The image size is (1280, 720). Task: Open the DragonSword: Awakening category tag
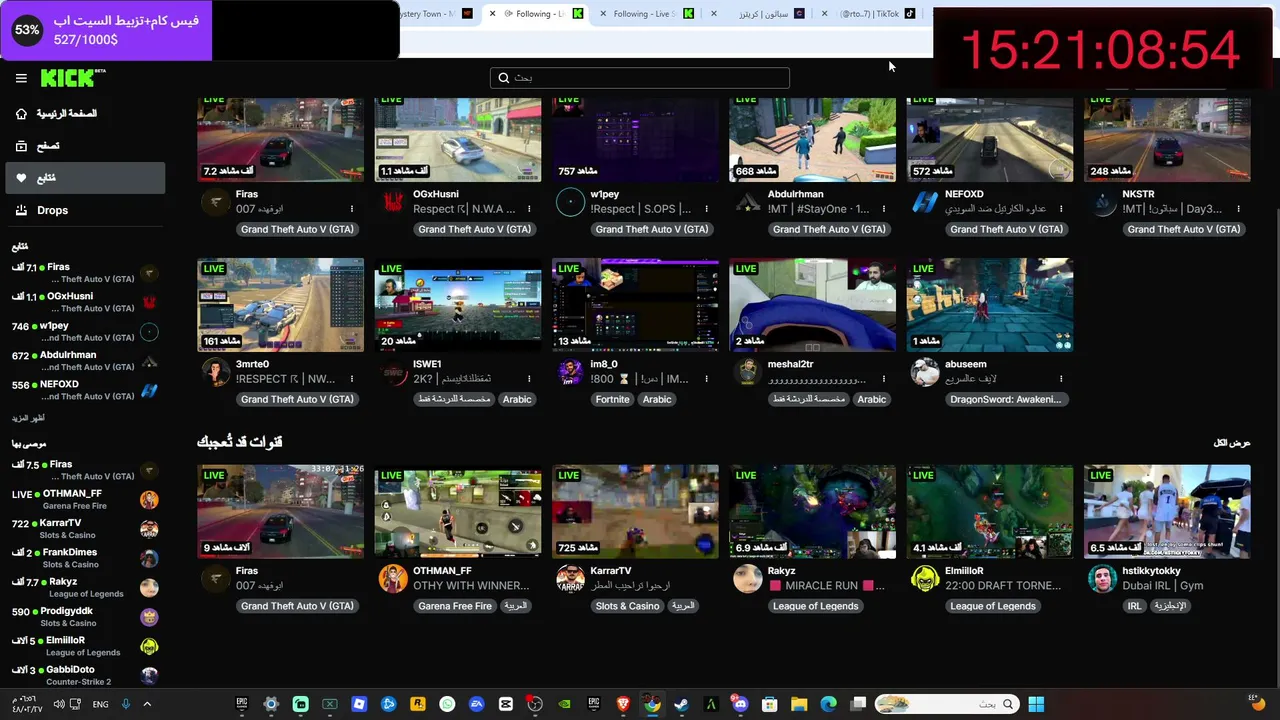click(1007, 399)
